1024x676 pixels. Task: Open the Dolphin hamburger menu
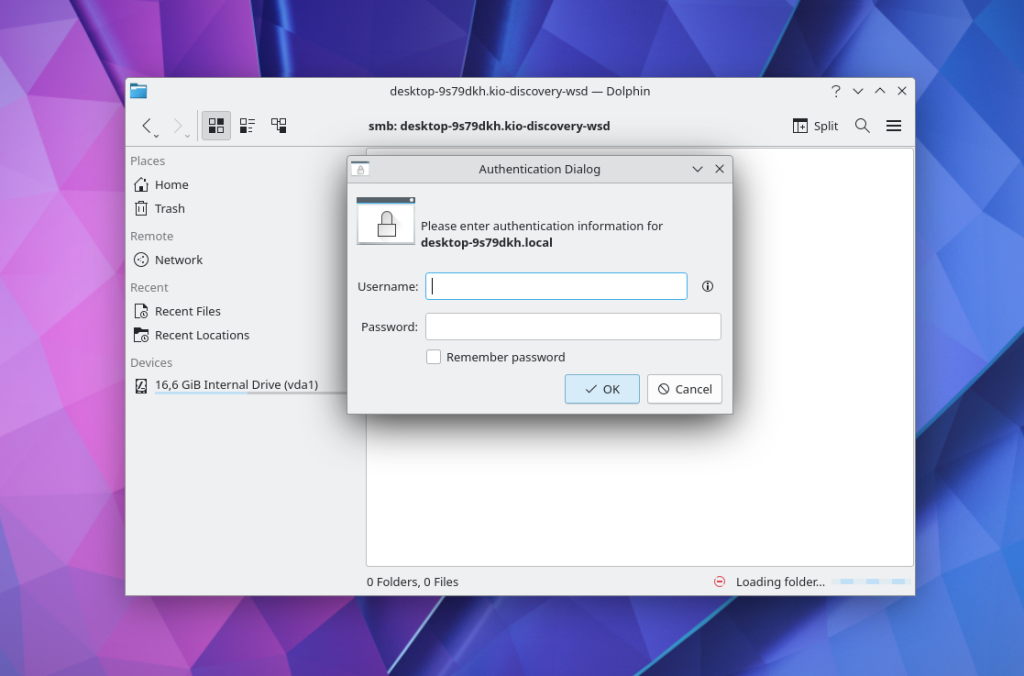point(893,125)
